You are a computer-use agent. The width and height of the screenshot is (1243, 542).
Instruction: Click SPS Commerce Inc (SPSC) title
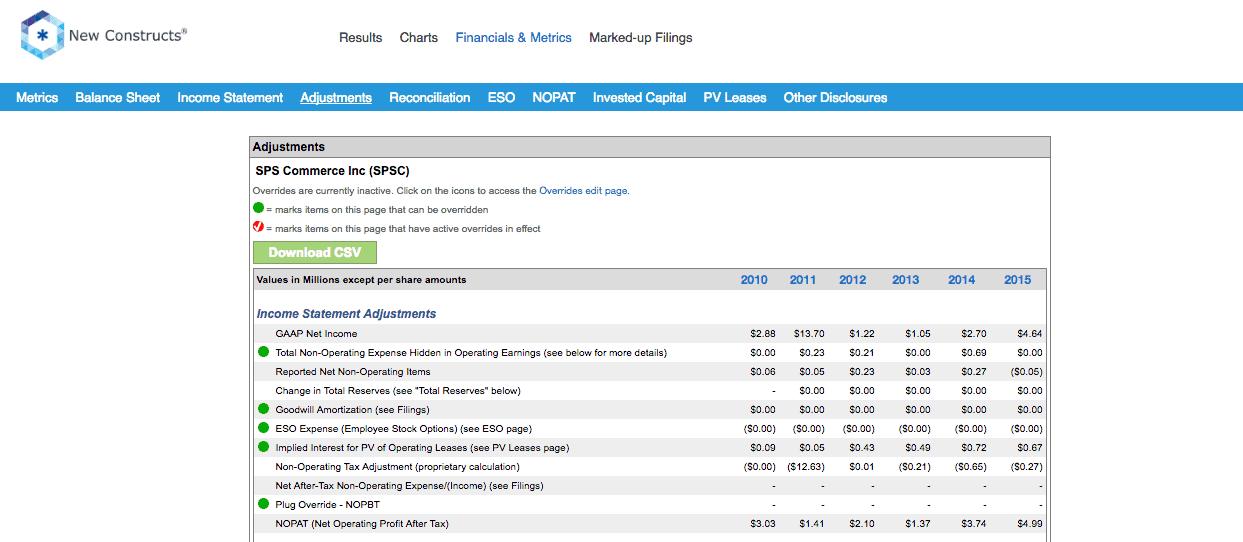pos(332,171)
